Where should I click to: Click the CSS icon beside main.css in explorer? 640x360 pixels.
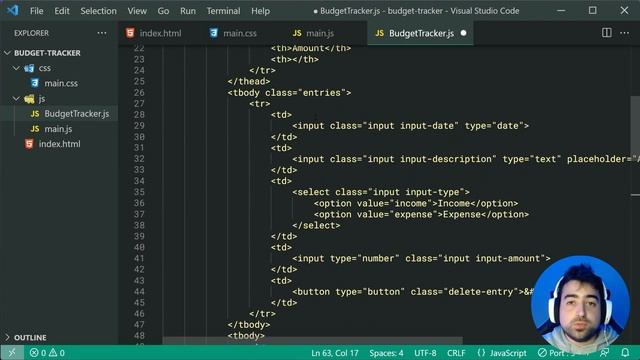(35, 83)
